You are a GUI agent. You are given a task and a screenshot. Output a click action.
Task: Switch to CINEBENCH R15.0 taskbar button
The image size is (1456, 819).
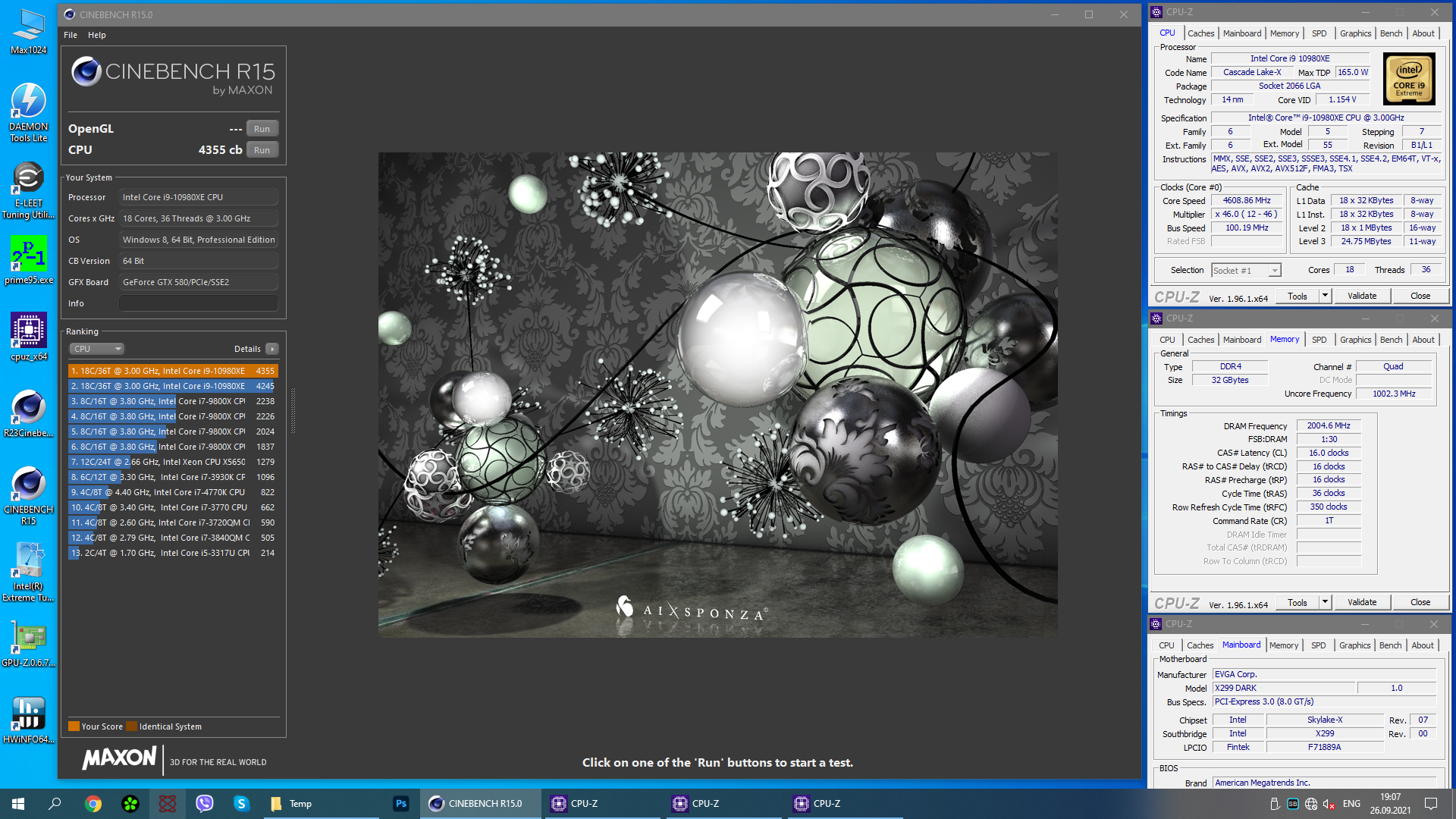[x=481, y=803]
